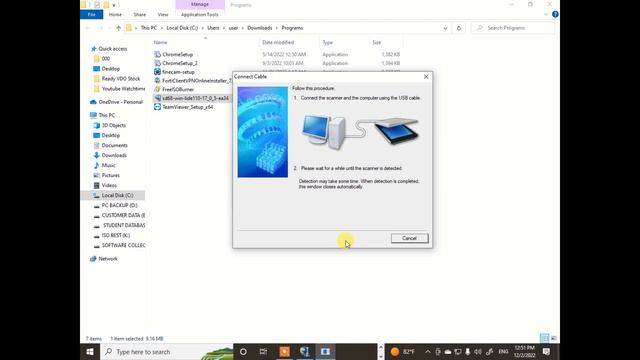This screenshot has width=640, height=360.
Task: Open Quick access in sidebar
Action: (113, 49)
